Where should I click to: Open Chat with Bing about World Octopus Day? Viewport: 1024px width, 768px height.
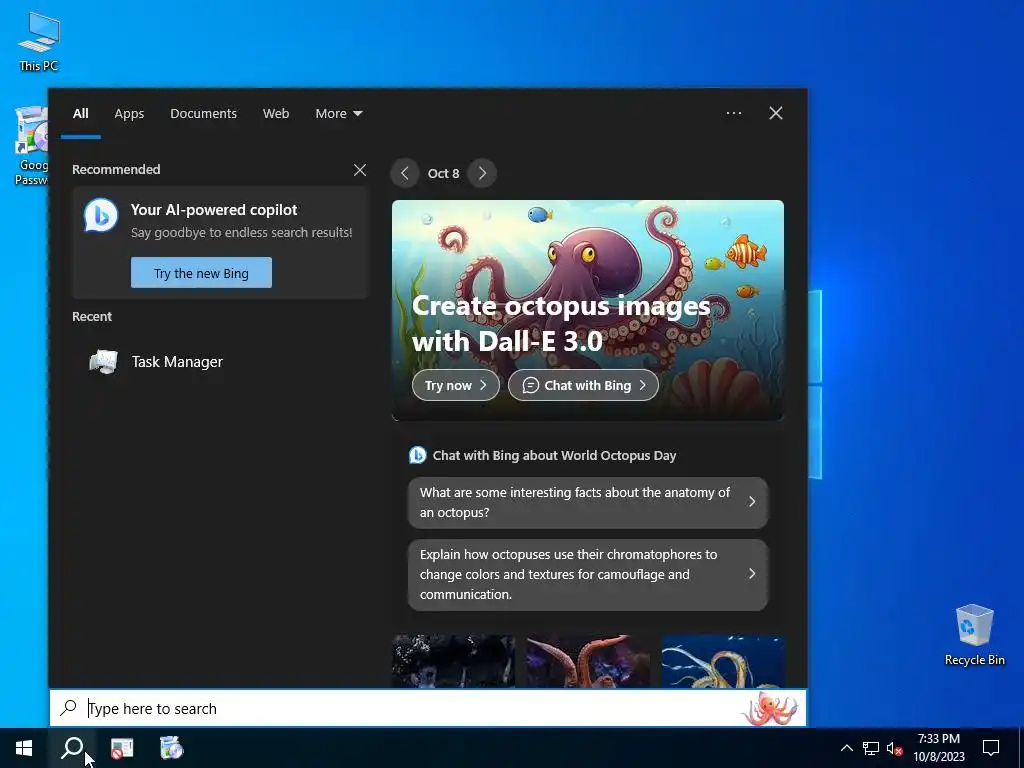pos(554,456)
